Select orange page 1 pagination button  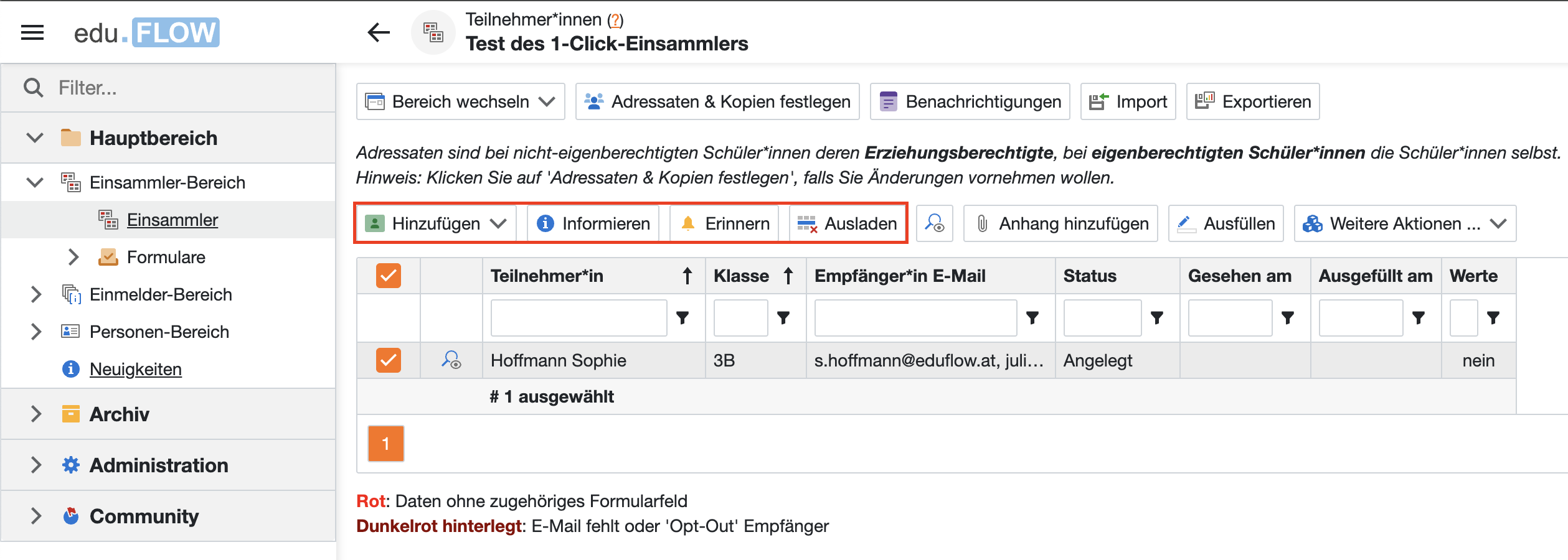click(x=385, y=444)
